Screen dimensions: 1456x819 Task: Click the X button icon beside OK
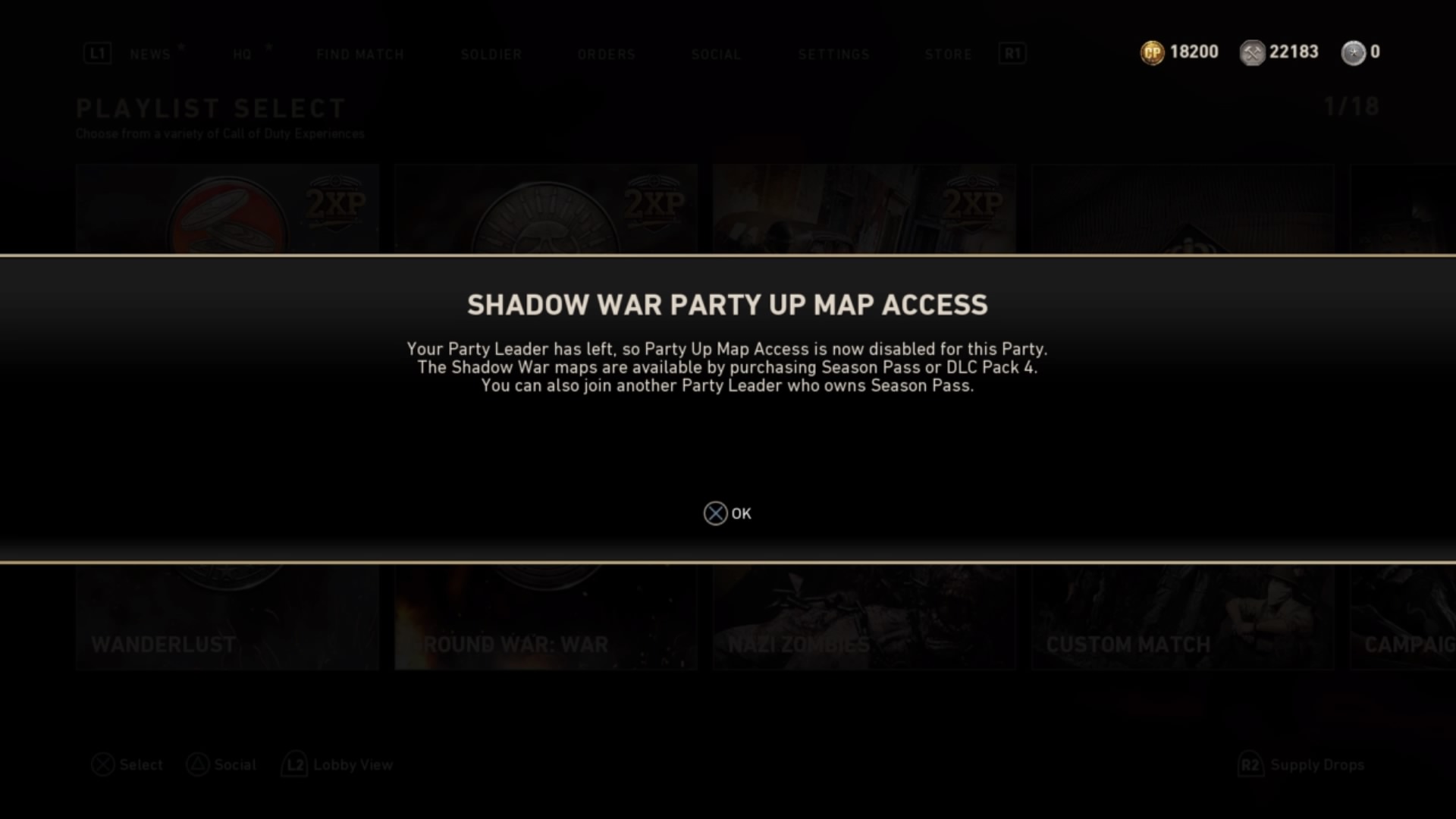pos(715,513)
